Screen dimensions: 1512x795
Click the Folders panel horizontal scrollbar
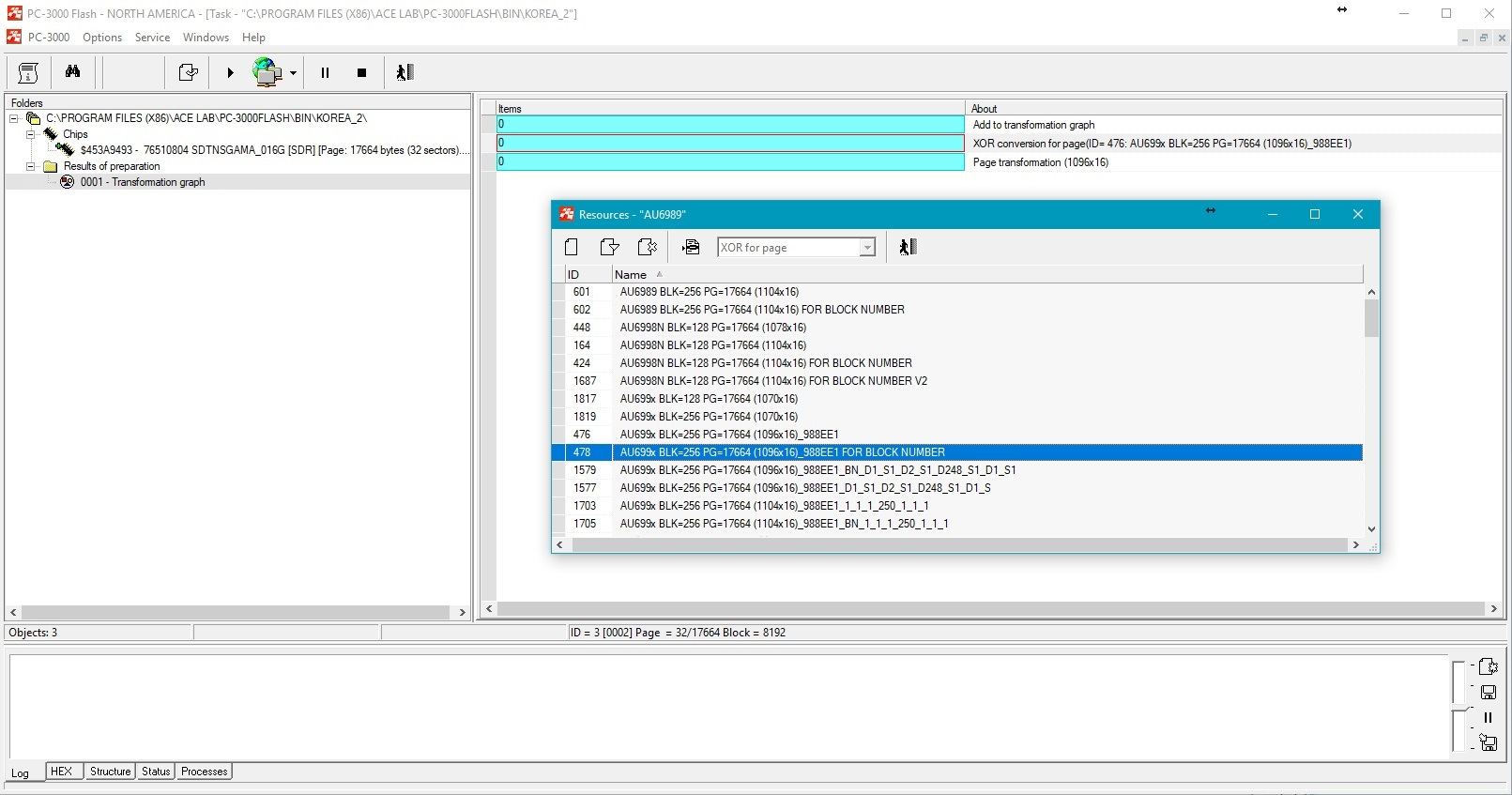(236, 612)
